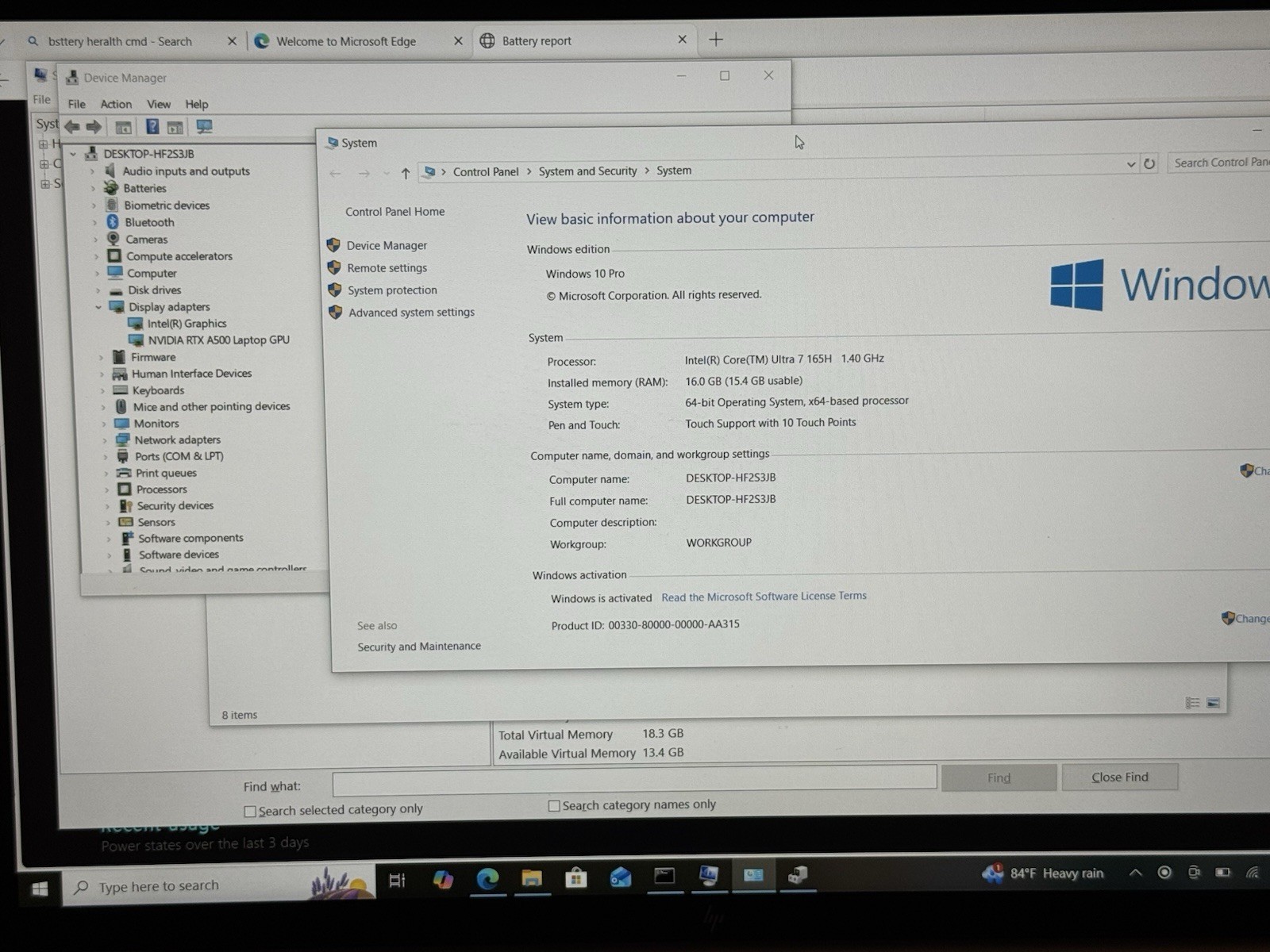1270x952 pixels.
Task: Click the show/hide console tree toolbar icon
Action: coord(123,127)
